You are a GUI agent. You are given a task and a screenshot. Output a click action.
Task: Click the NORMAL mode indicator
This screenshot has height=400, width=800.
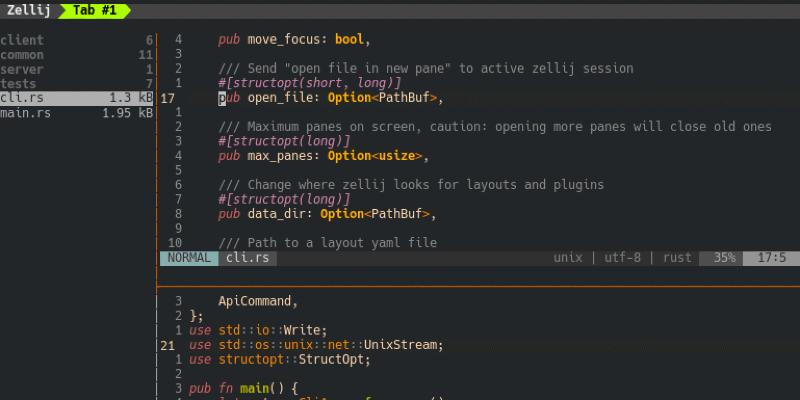click(x=189, y=258)
